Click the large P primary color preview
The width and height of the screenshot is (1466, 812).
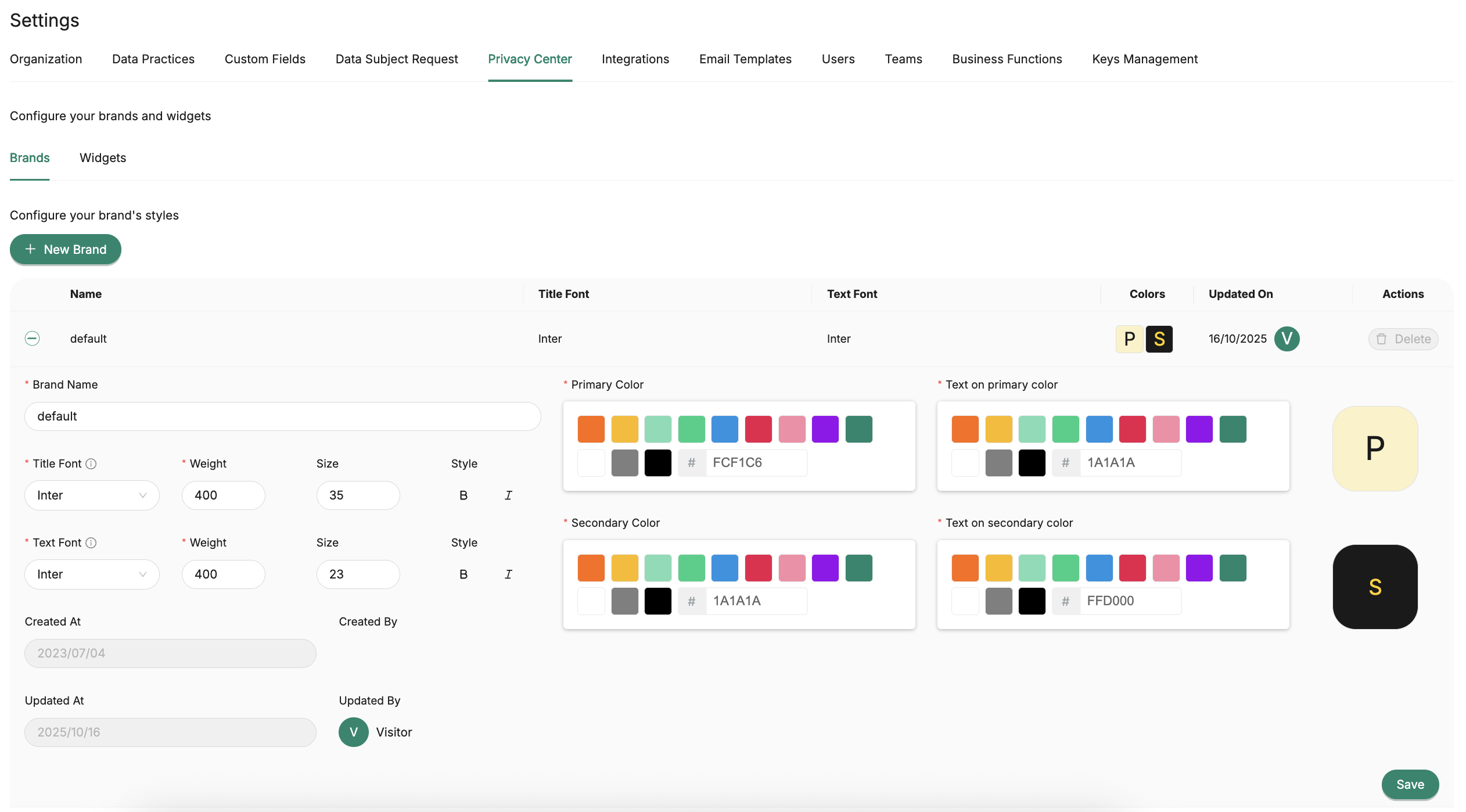1375,448
